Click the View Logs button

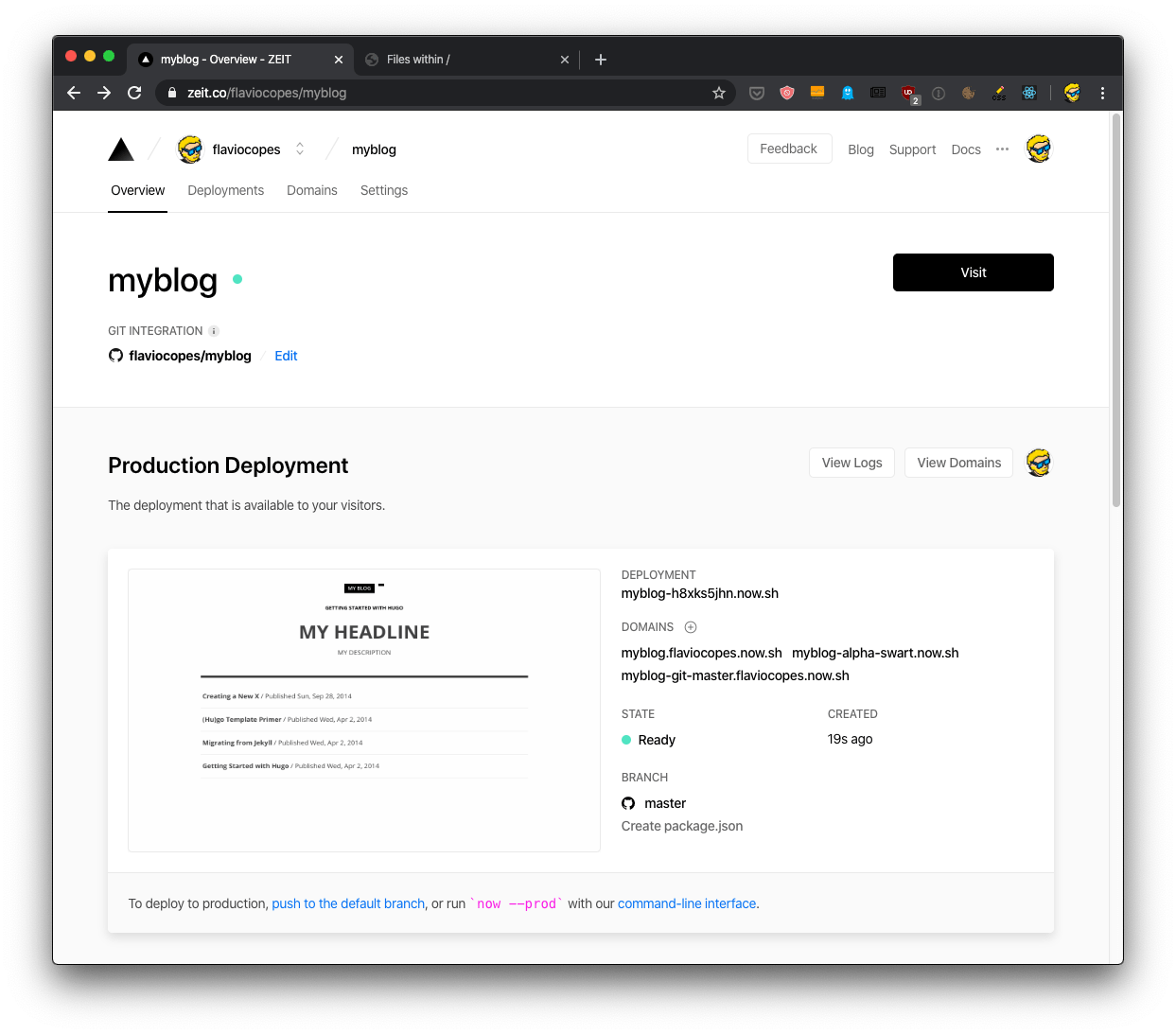tap(851, 463)
